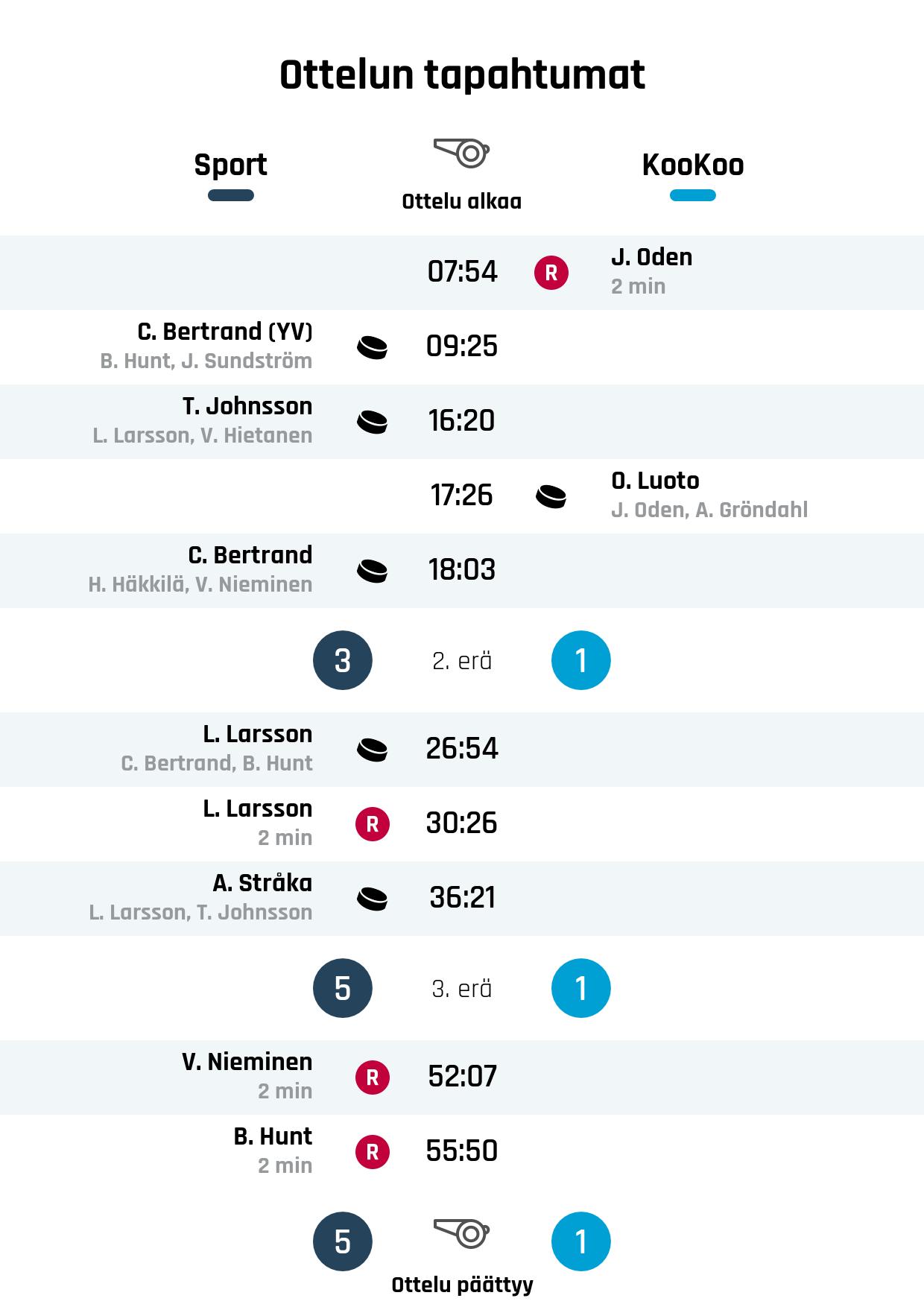Click the 18:03 goal timestamp
Viewport: 924px width, 1310px height.
462,570
